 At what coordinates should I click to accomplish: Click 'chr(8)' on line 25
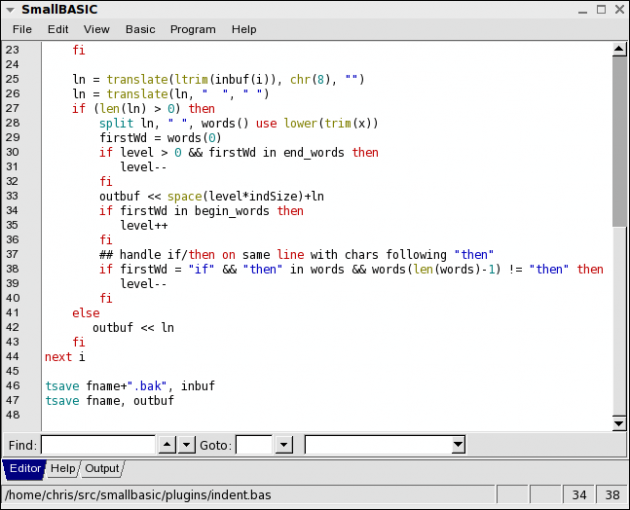pyautogui.click(x=313, y=80)
